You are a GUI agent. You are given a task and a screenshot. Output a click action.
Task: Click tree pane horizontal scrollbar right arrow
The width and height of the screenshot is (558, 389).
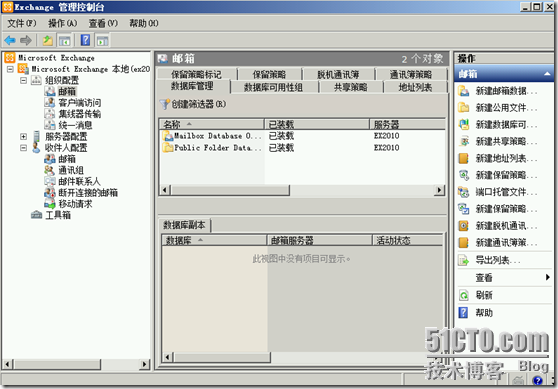(x=144, y=364)
